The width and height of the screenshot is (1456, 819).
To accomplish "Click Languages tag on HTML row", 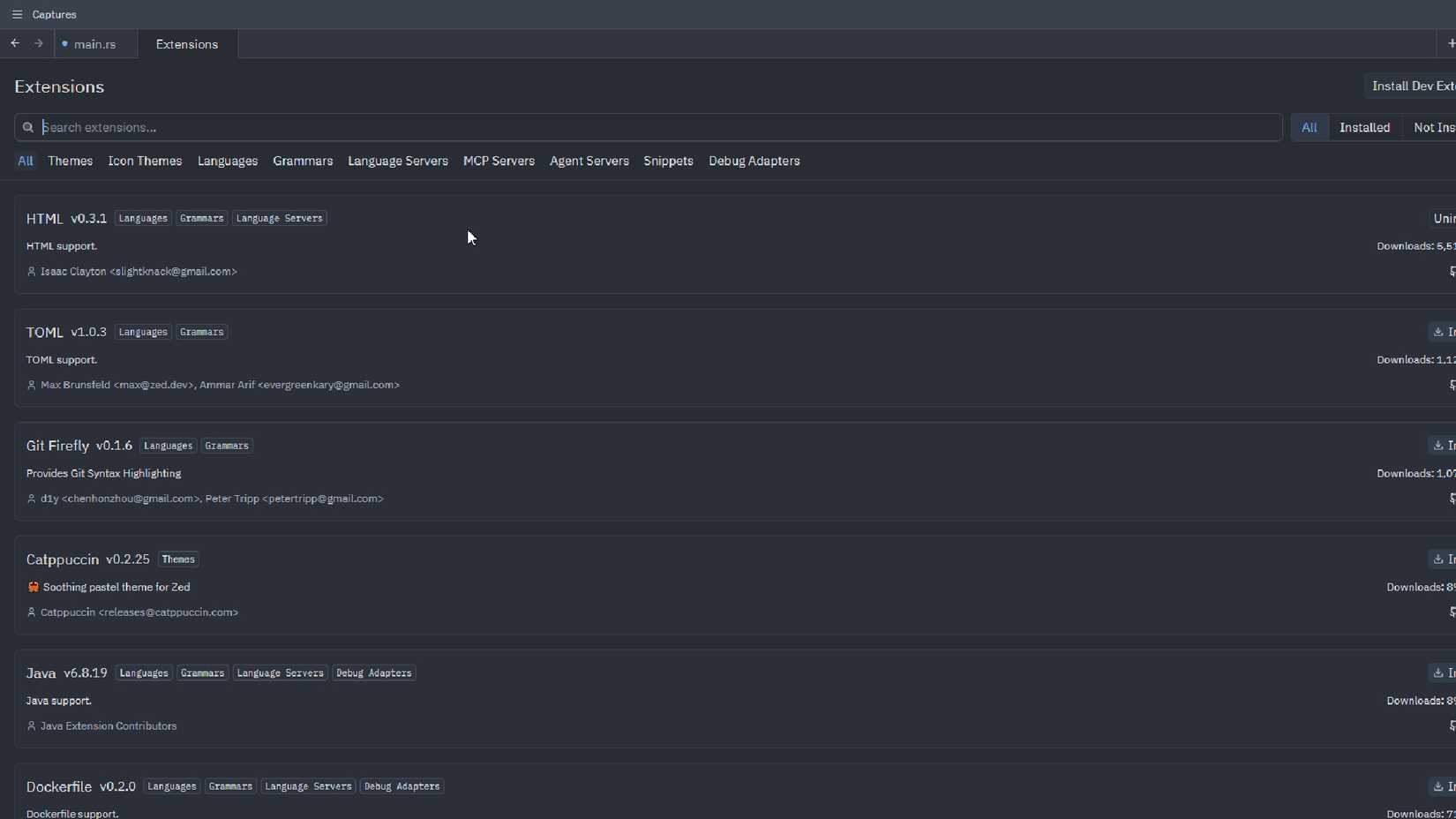I will 143,218.
